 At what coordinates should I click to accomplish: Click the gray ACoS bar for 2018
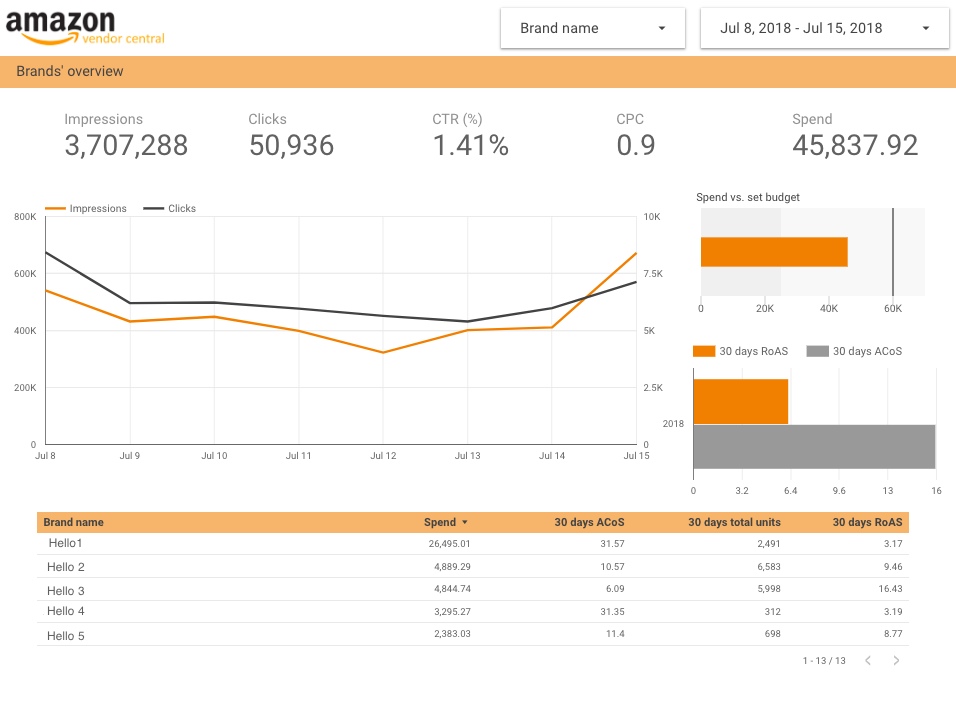point(814,447)
